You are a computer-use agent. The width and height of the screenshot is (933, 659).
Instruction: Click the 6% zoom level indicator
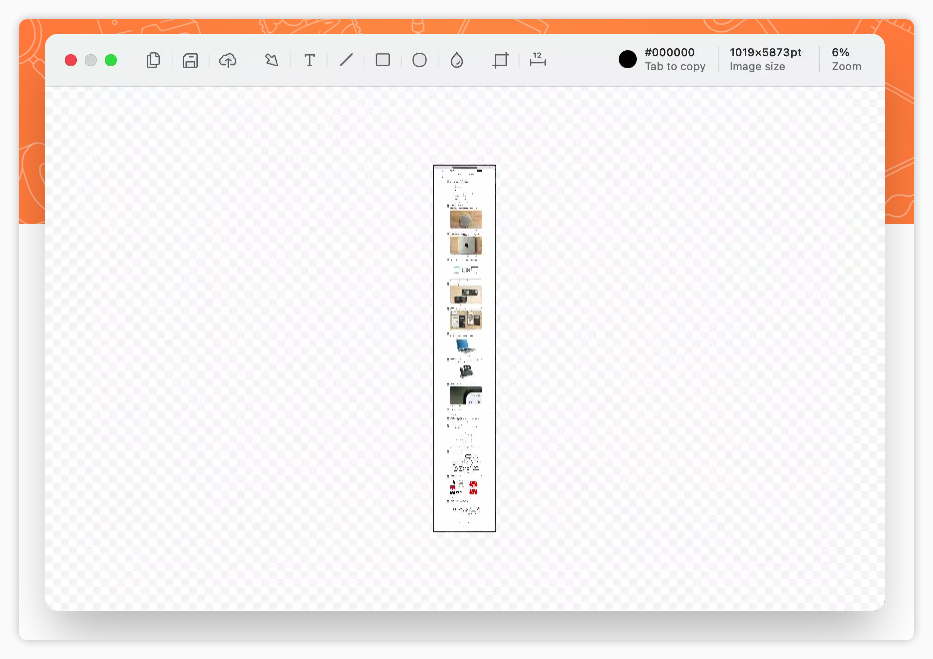(x=840, y=52)
